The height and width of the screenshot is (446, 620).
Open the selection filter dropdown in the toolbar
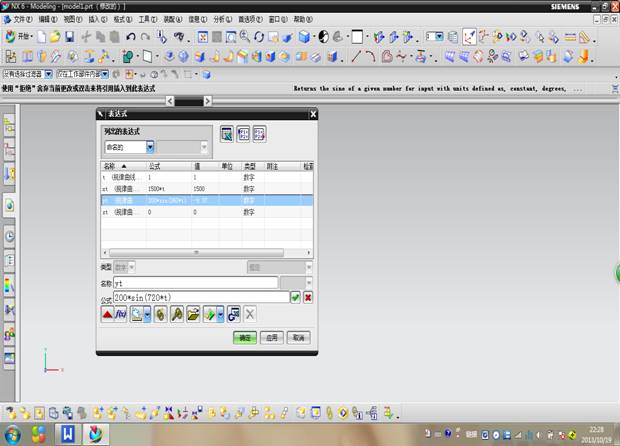pos(50,74)
